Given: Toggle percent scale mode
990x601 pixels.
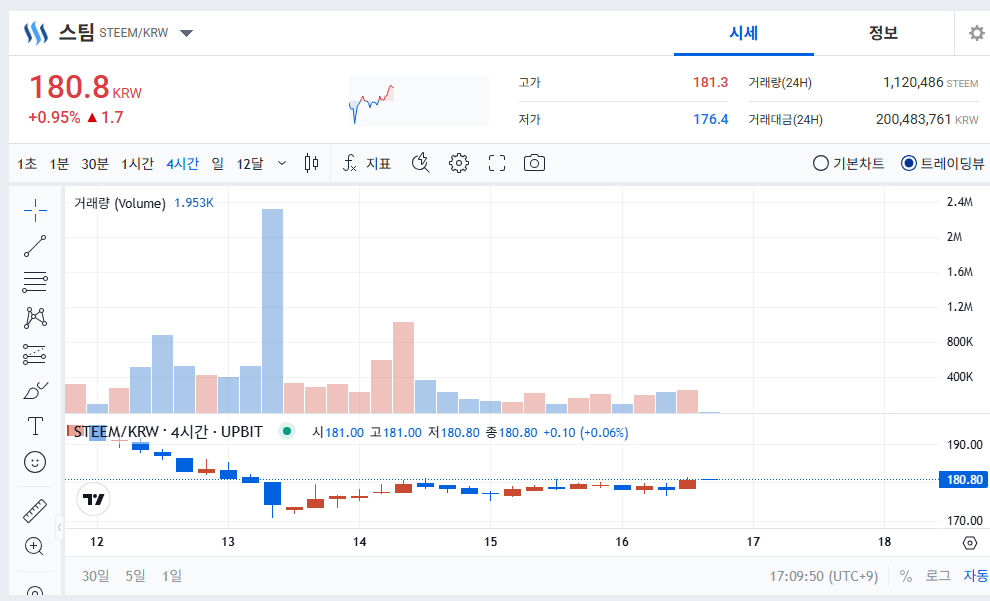Looking at the screenshot, I should 906,576.
